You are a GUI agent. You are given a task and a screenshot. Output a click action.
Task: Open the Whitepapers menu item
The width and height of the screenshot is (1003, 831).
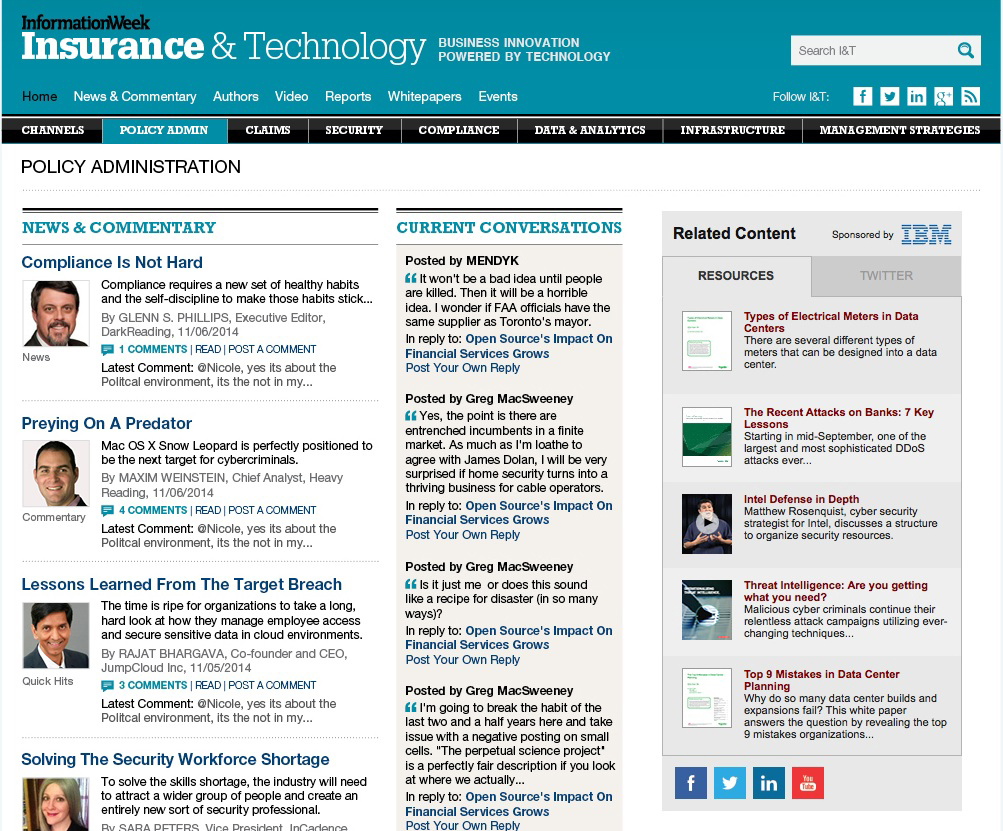point(424,96)
